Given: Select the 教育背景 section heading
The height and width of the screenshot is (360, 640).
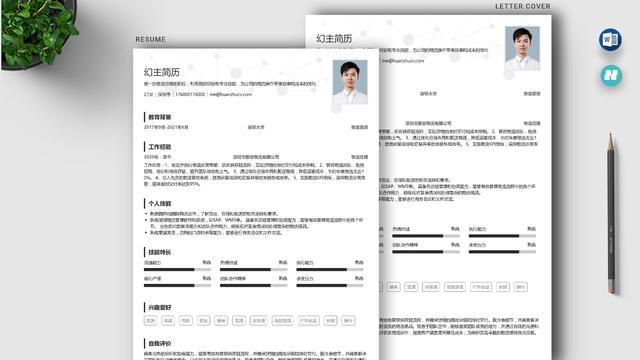Looking at the screenshot, I should 160,117.
